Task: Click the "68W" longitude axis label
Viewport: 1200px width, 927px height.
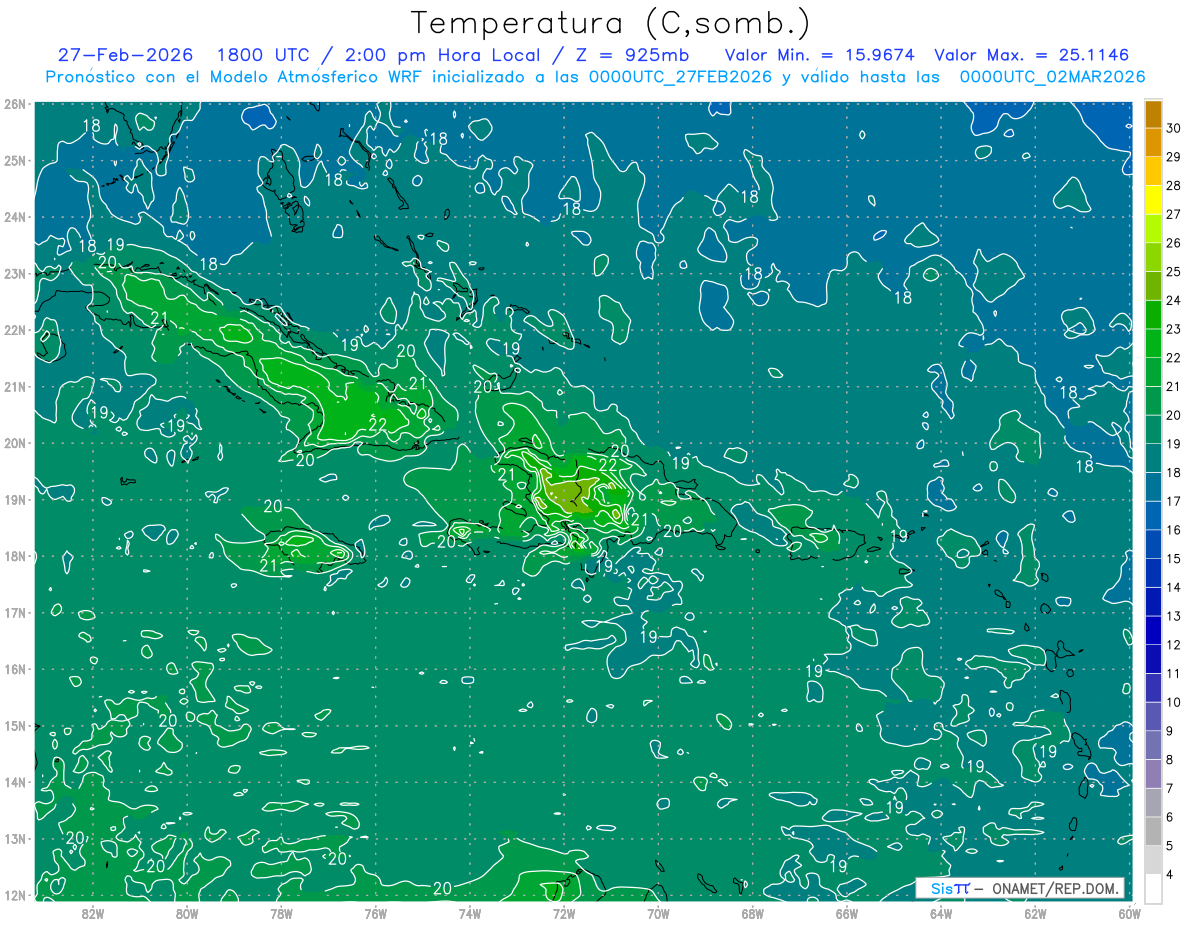Action: (752, 913)
